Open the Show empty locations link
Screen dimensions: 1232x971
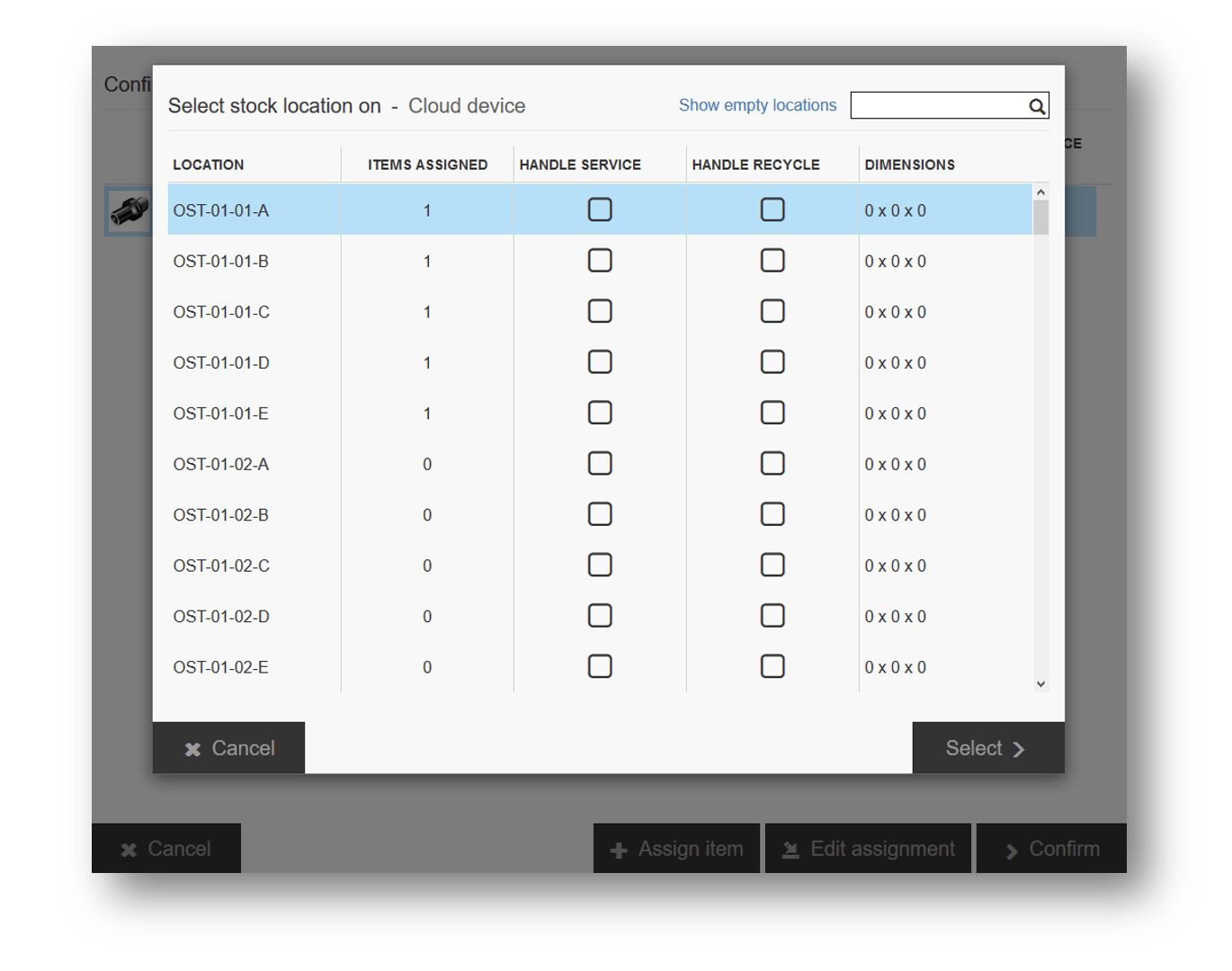click(x=757, y=105)
